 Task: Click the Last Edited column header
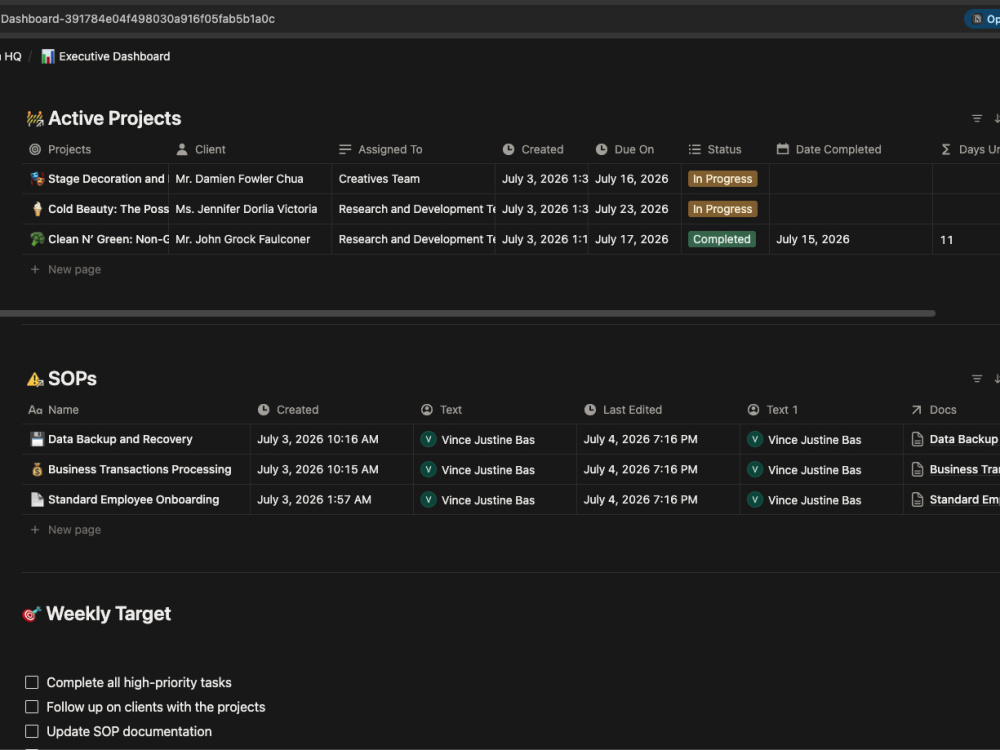click(622, 409)
